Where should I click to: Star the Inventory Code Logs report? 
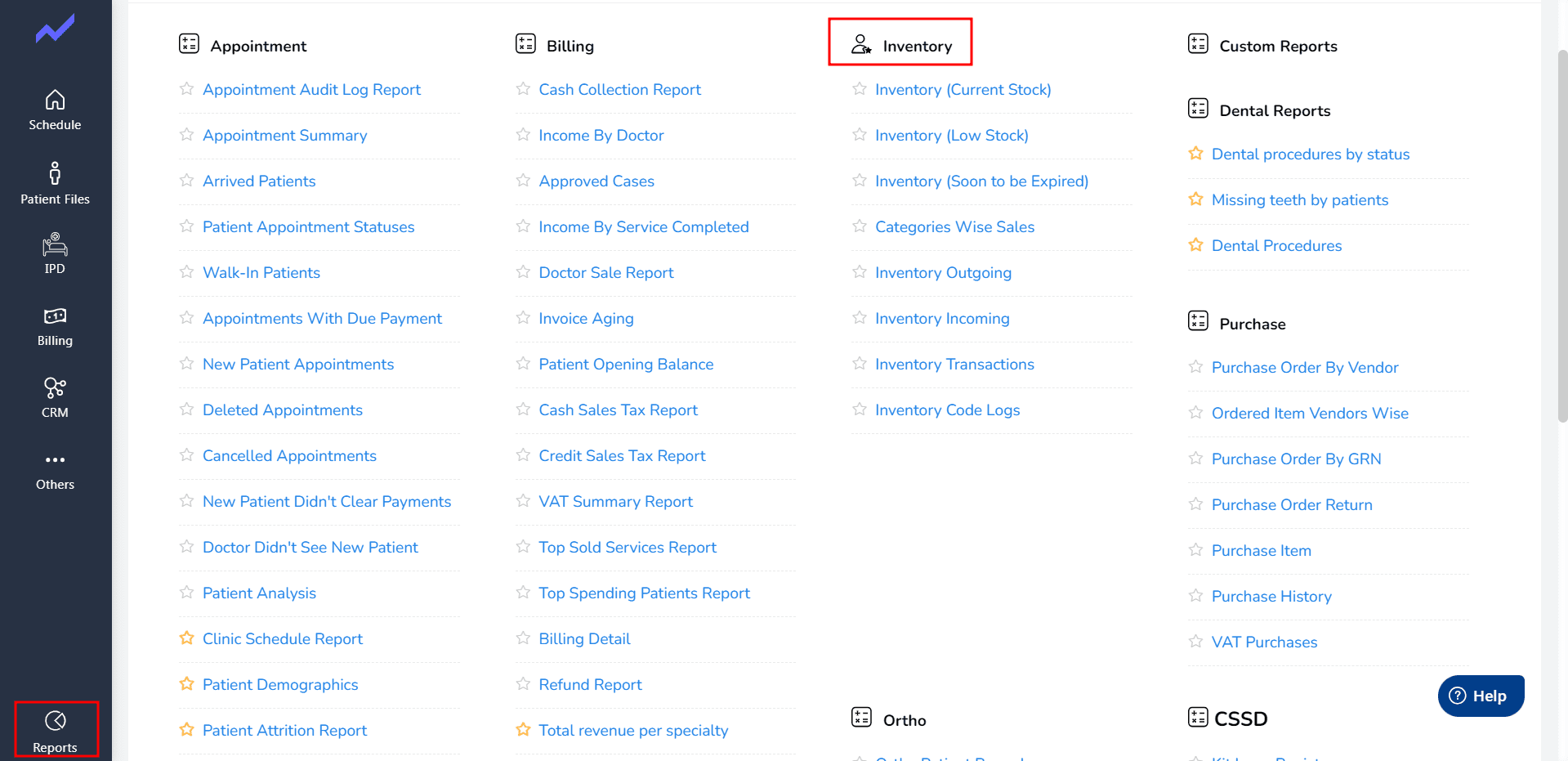tap(860, 409)
